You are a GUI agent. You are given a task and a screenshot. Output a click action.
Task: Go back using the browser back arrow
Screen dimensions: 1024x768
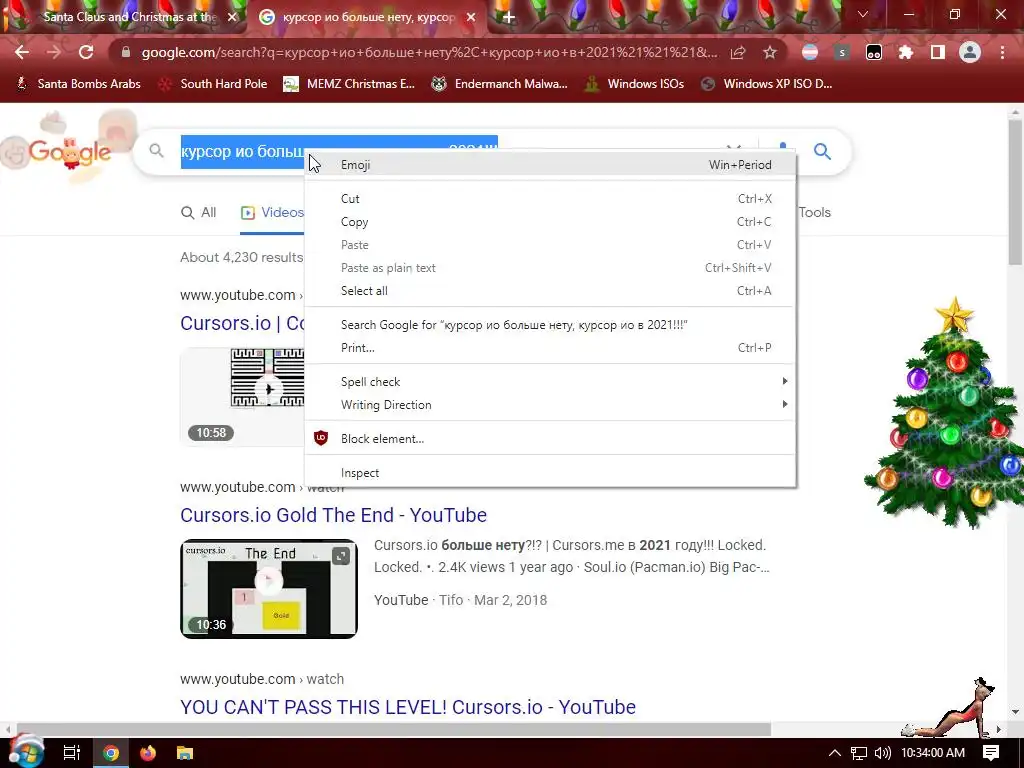(x=22, y=52)
